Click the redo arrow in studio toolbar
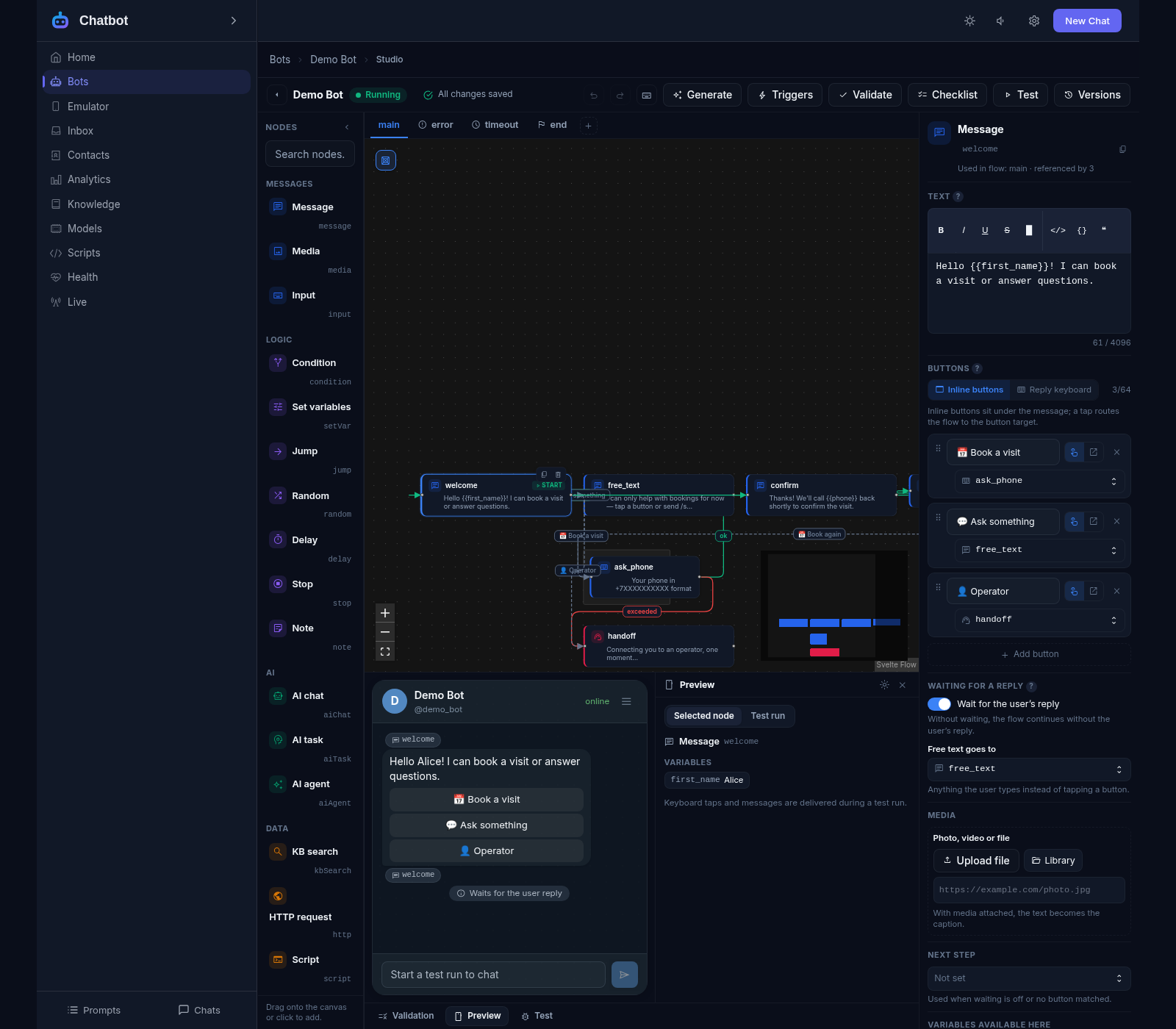The image size is (1176, 1029). pos(620,95)
